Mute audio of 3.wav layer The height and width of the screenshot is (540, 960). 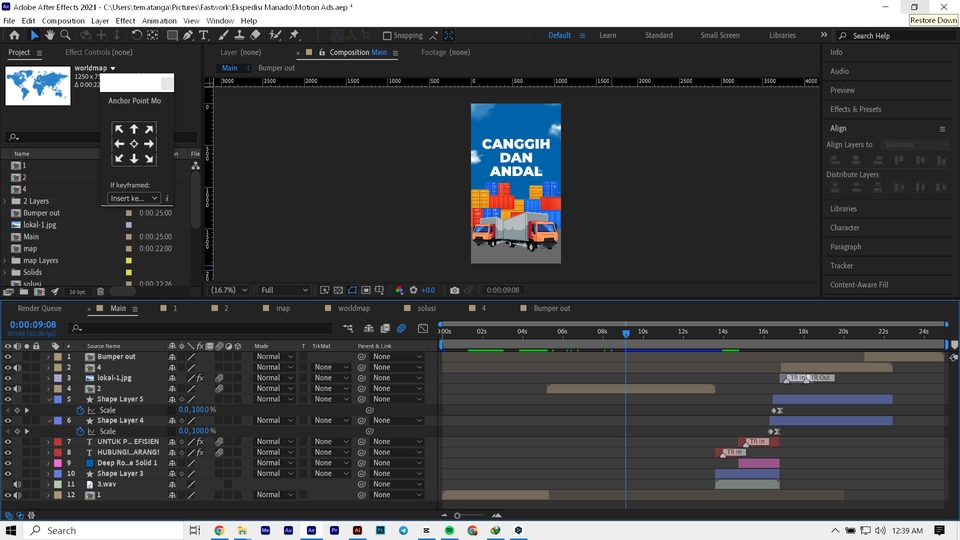[17, 484]
